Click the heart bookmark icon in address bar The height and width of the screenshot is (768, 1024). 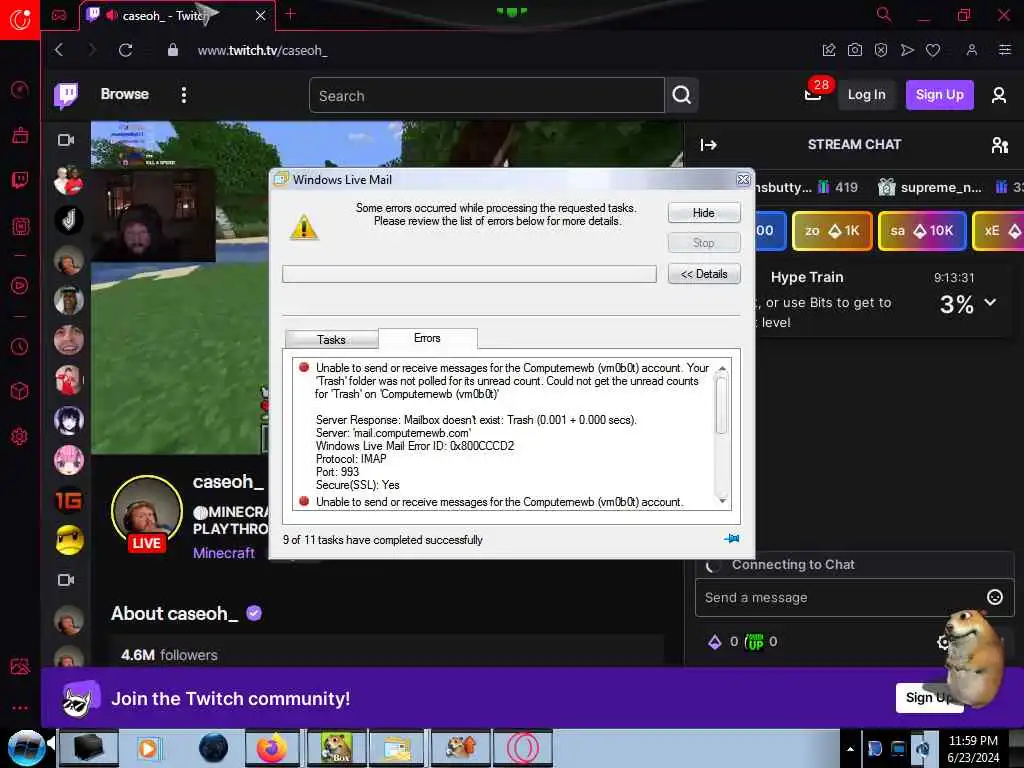[933, 50]
